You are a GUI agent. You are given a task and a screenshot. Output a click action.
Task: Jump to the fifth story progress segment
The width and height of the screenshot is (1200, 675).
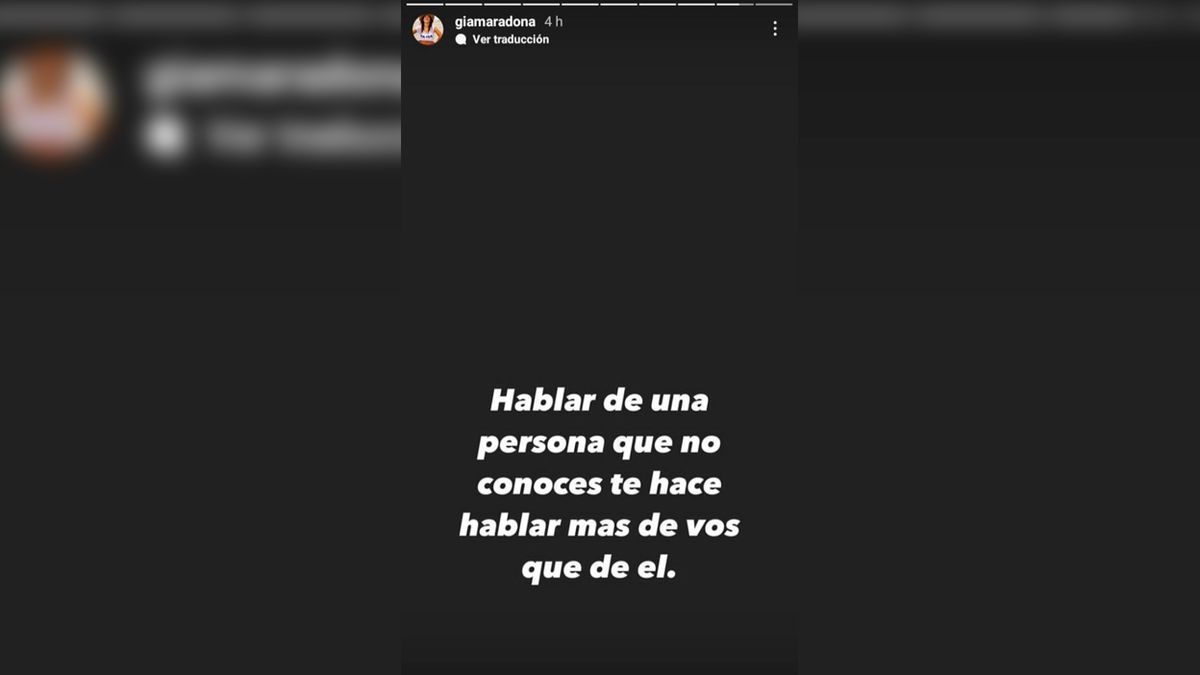pyautogui.click(x=580, y=4)
